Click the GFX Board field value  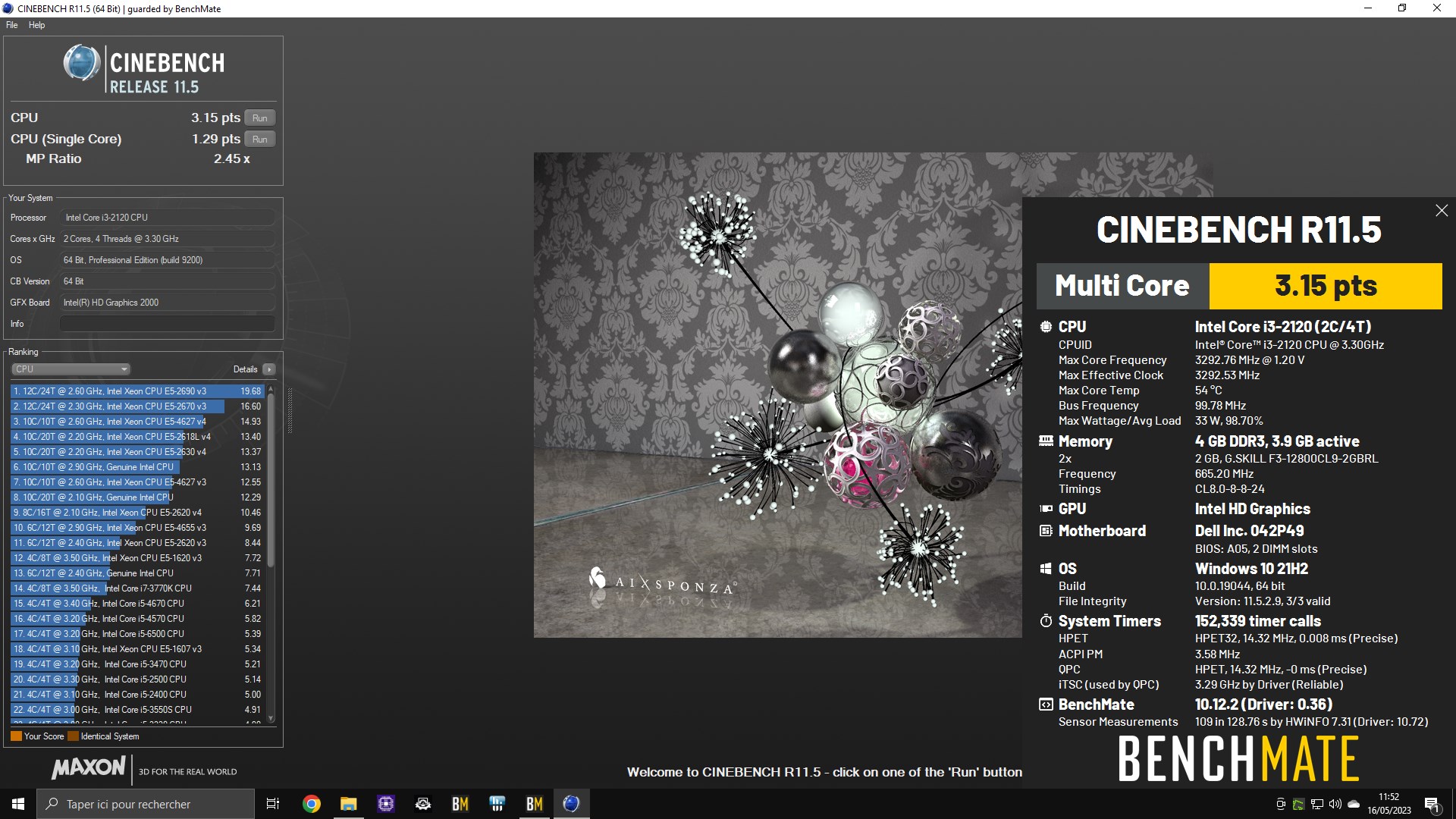pos(167,303)
